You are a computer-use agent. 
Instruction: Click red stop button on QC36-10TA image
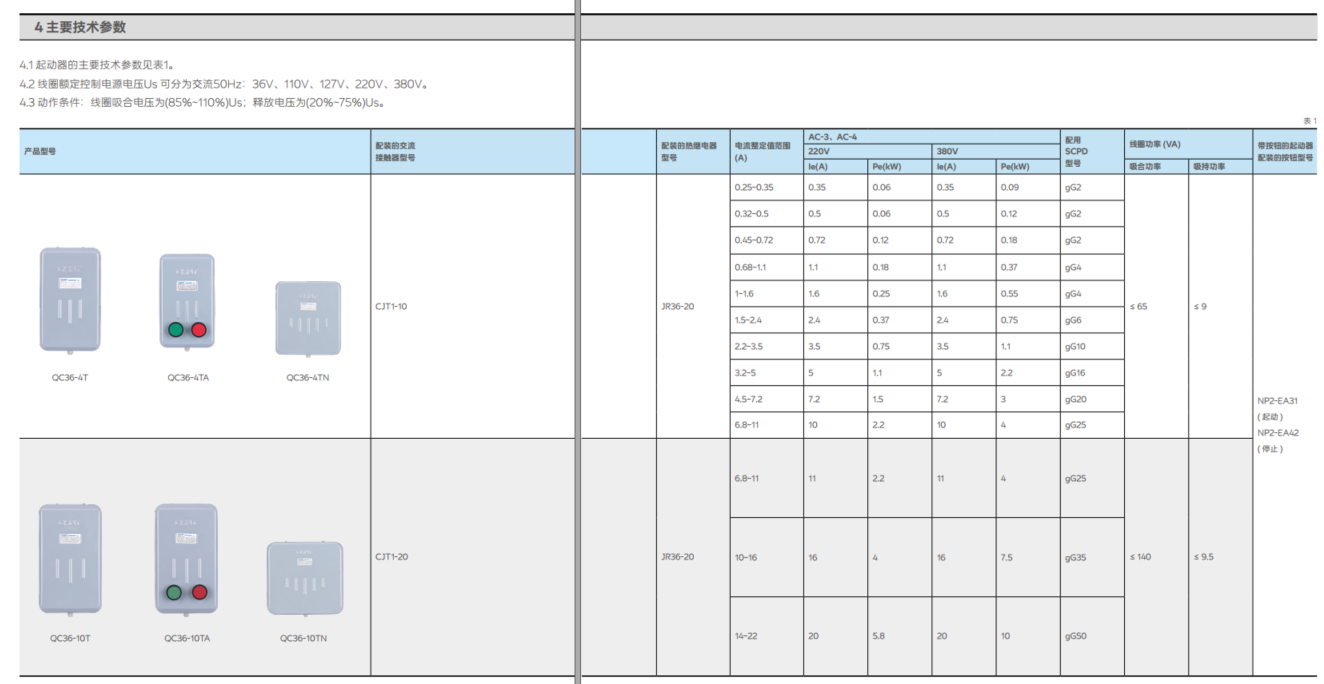click(x=199, y=592)
